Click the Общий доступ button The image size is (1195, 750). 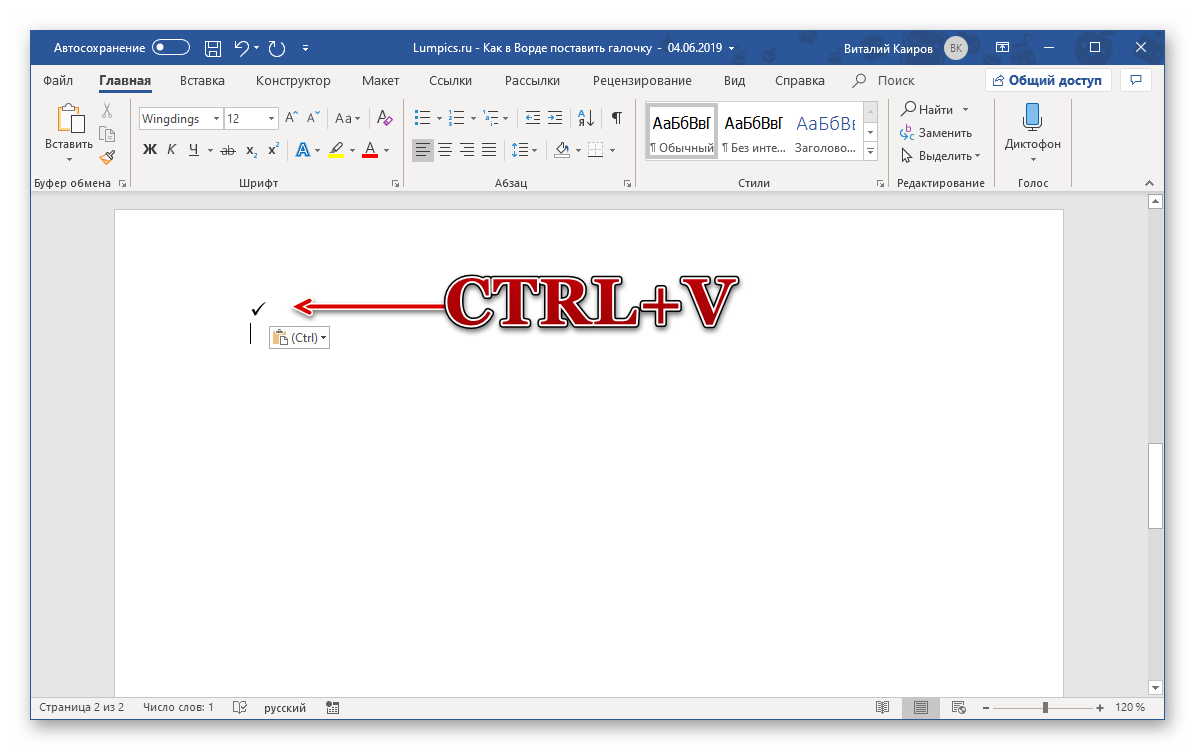pos(1048,80)
